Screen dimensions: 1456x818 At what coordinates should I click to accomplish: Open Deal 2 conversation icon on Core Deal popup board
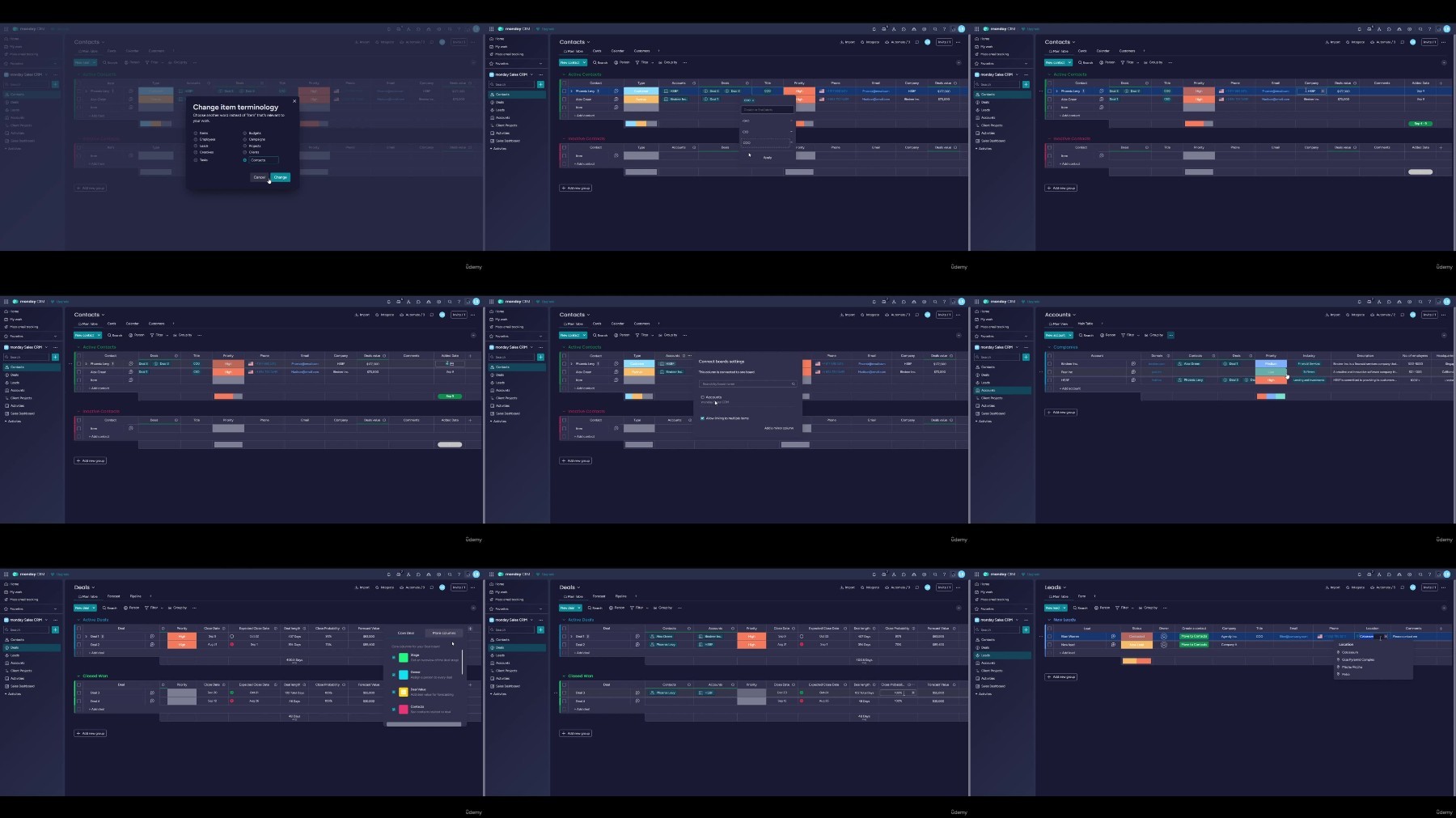pyautogui.click(x=152, y=645)
